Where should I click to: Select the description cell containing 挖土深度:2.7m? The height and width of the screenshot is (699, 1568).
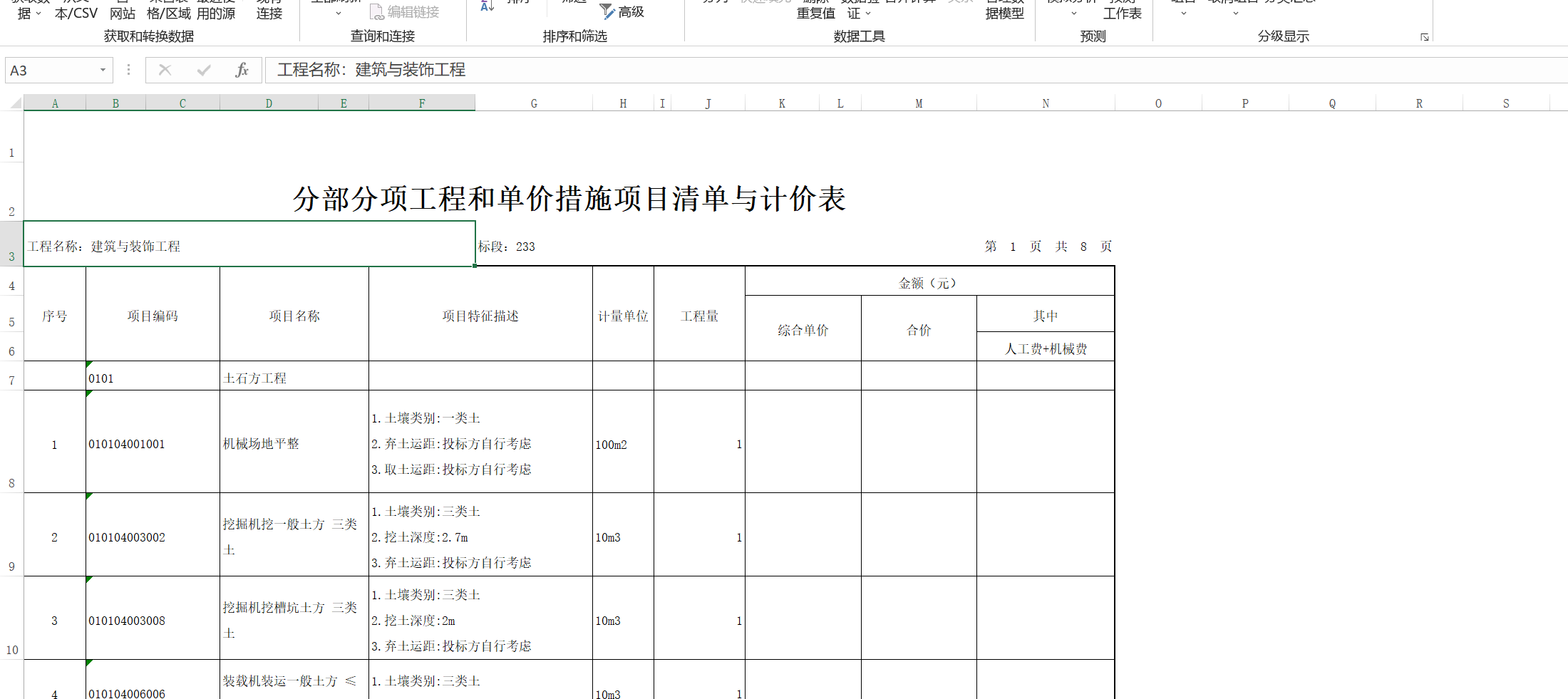[480, 534]
